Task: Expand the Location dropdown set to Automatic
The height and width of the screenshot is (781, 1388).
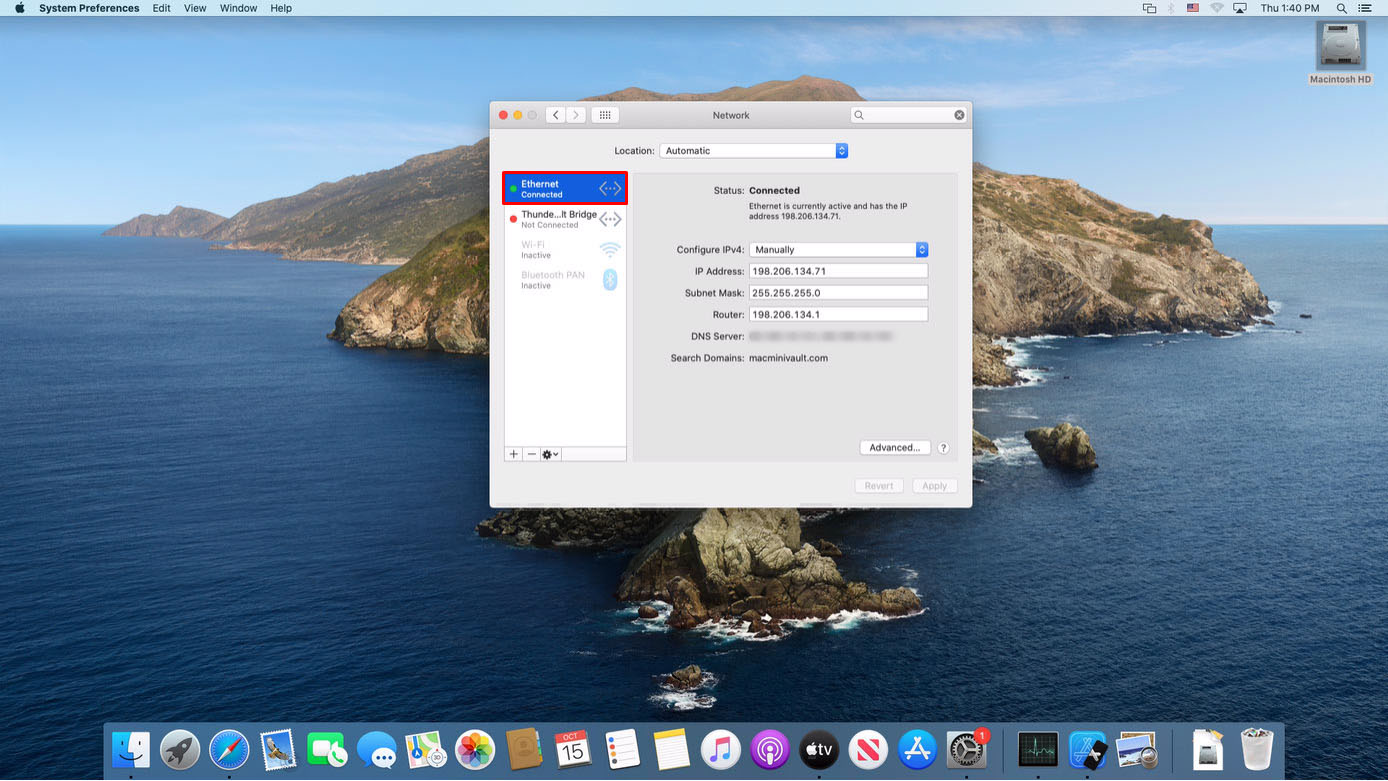Action: point(753,151)
